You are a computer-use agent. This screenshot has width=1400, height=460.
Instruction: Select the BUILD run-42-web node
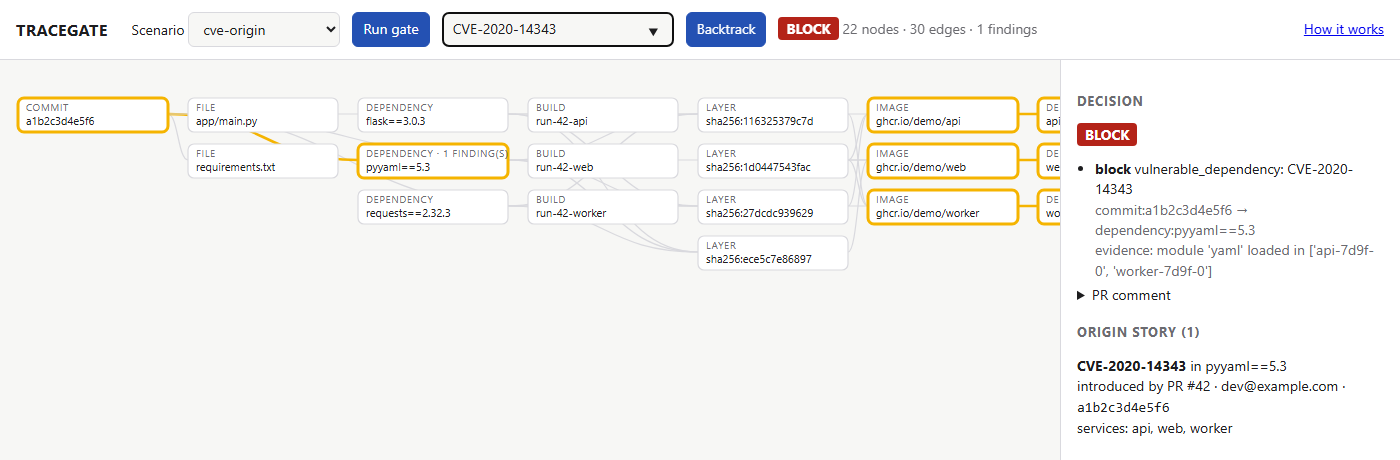pyautogui.click(x=603, y=161)
